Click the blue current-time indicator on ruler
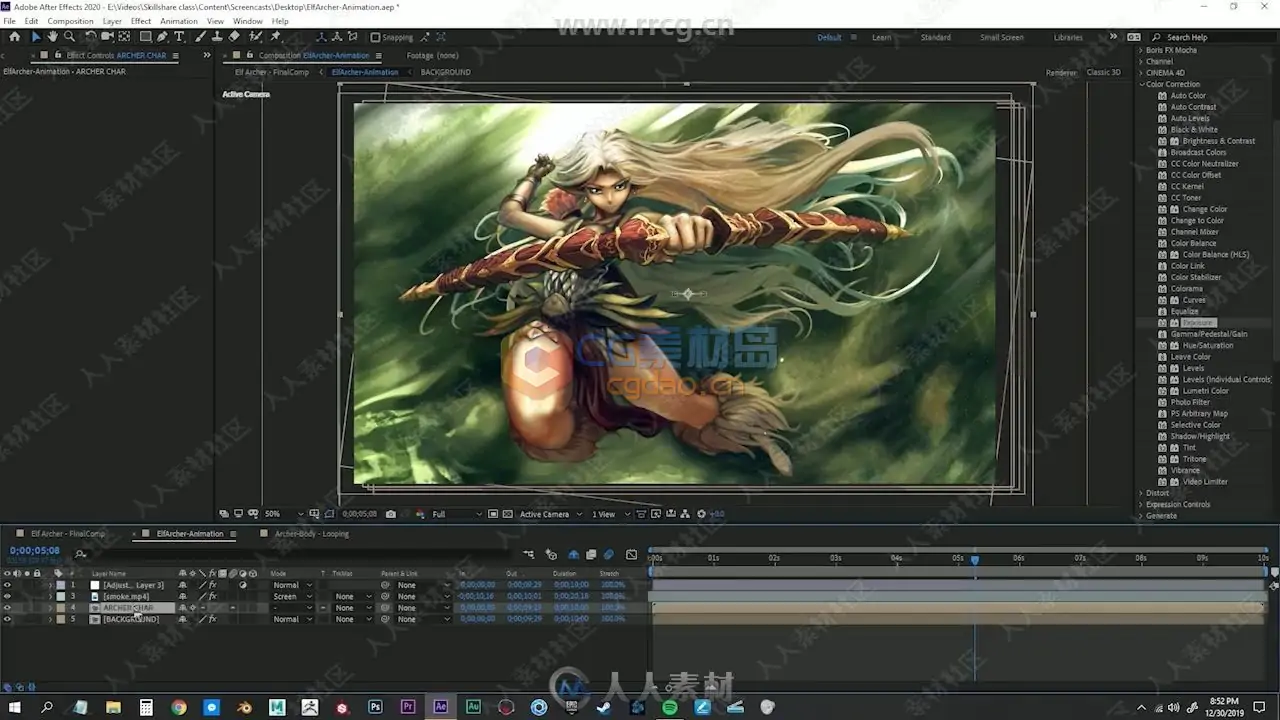Viewport: 1280px width, 720px height. (x=975, y=560)
